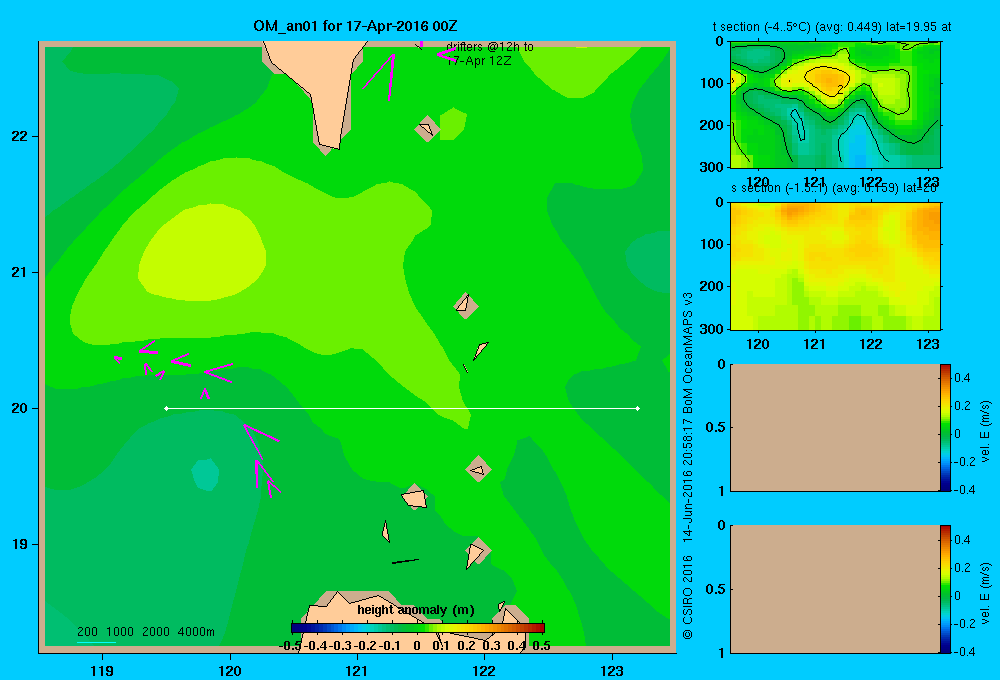Image resolution: width=1000 pixels, height=680 pixels.
Task: Open the salinity section plot thumbnail
Action: 835,266
